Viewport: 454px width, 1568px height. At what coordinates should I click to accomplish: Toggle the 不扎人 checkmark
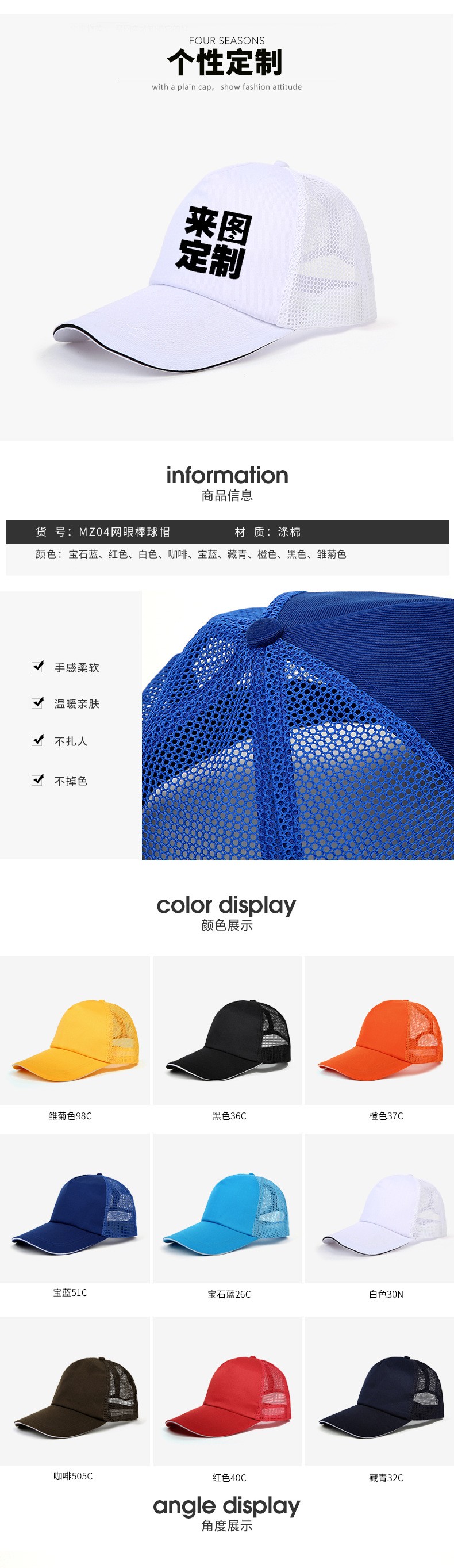point(38,740)
